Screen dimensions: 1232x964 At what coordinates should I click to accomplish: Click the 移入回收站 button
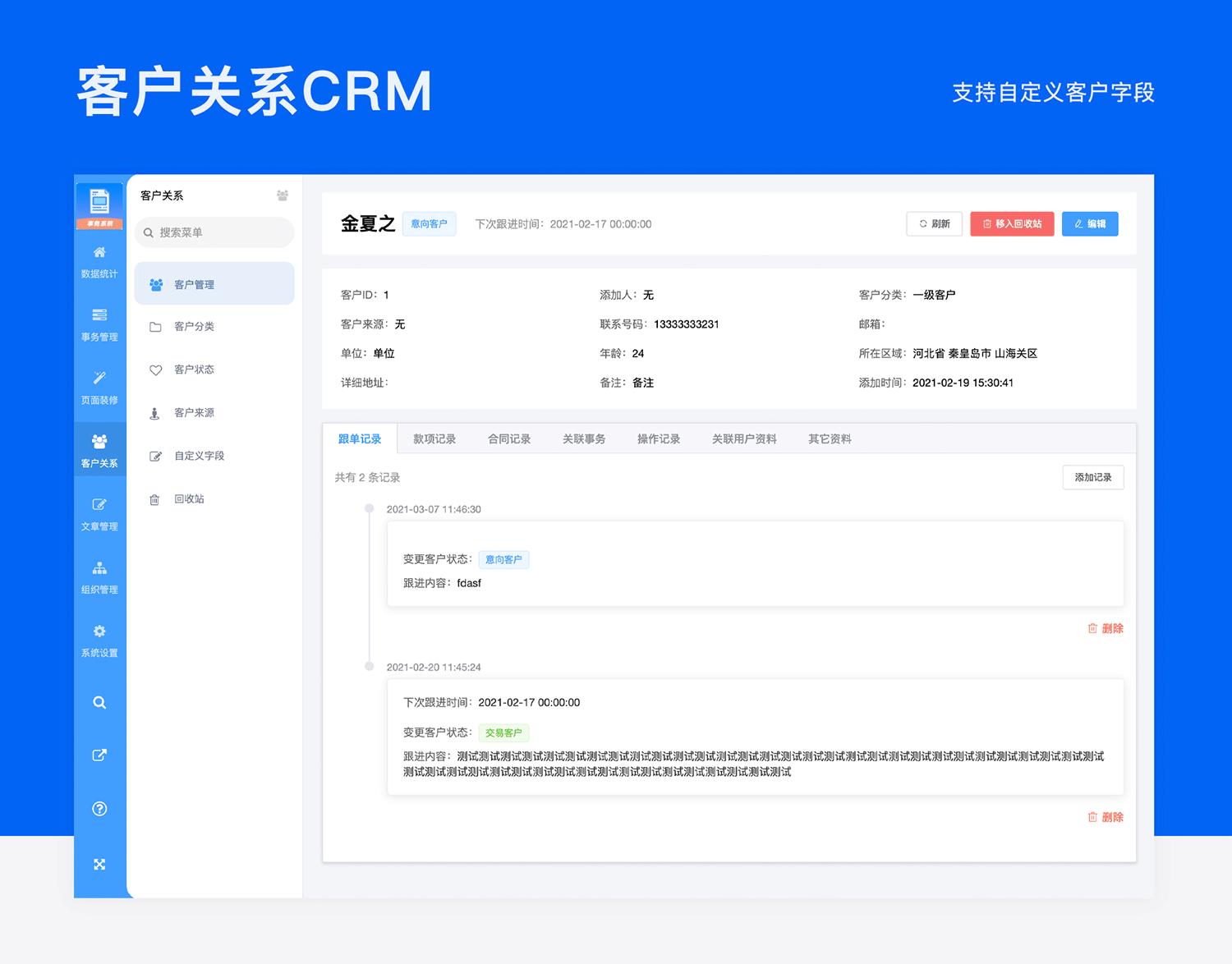tap(1012, 224)
